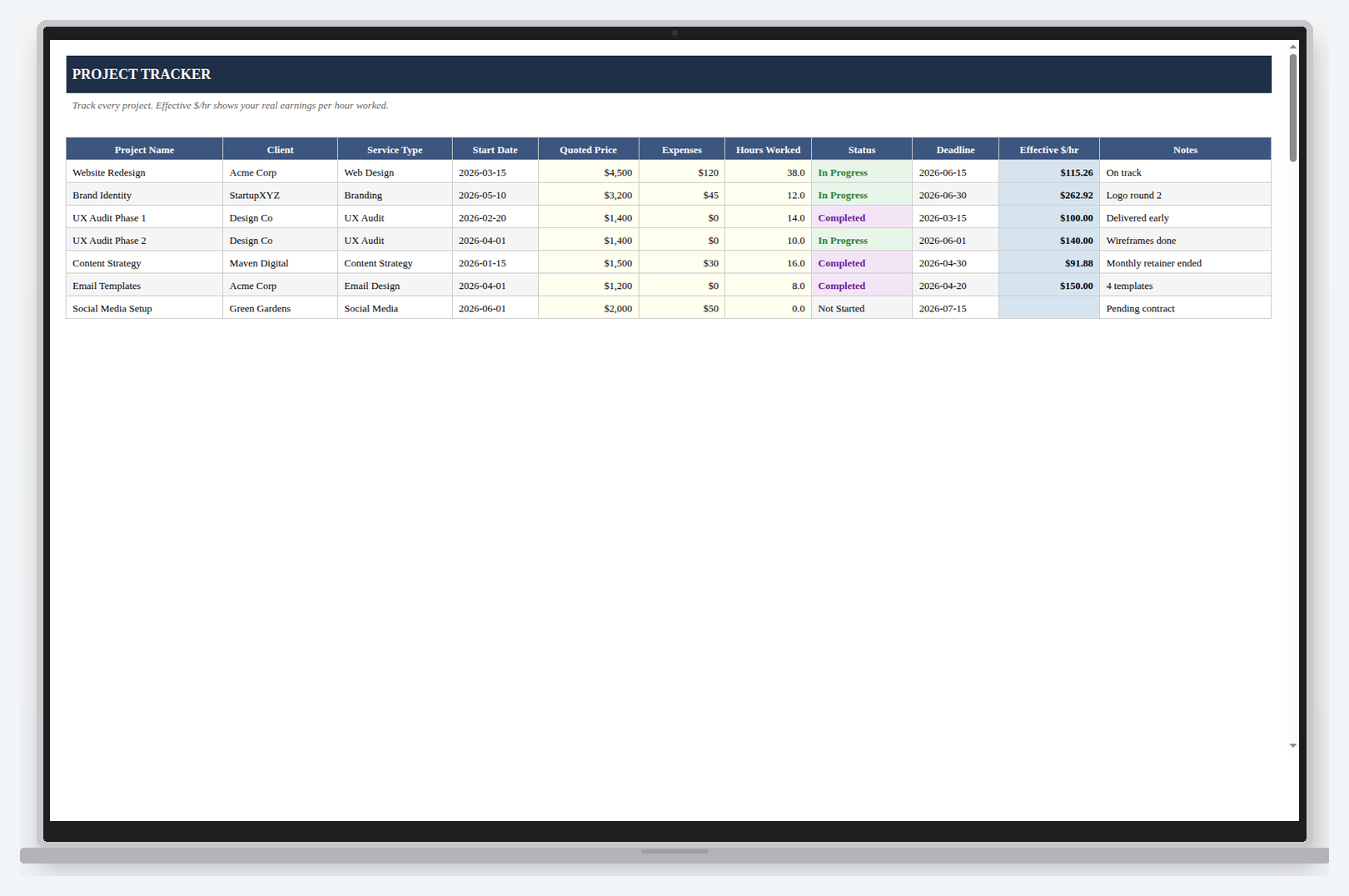Click the 2026-02-20 start date cell
The height and width of the screenshot is (896, 1349).
495,217
